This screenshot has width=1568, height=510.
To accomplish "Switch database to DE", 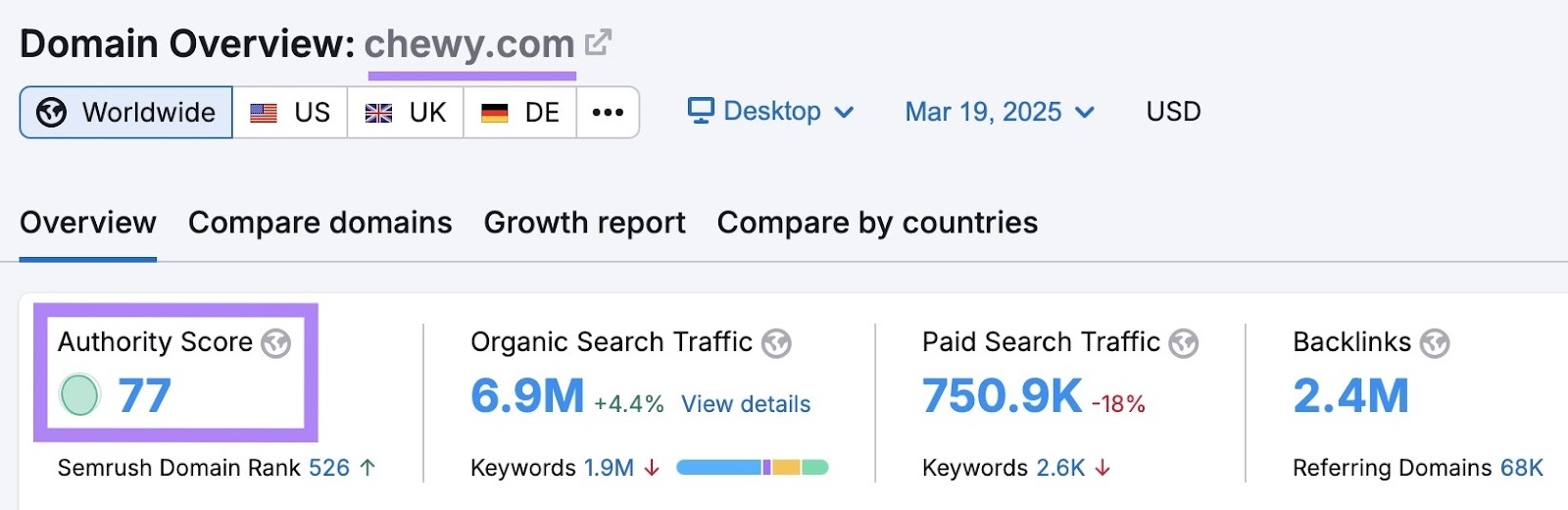I will (520, 113).
